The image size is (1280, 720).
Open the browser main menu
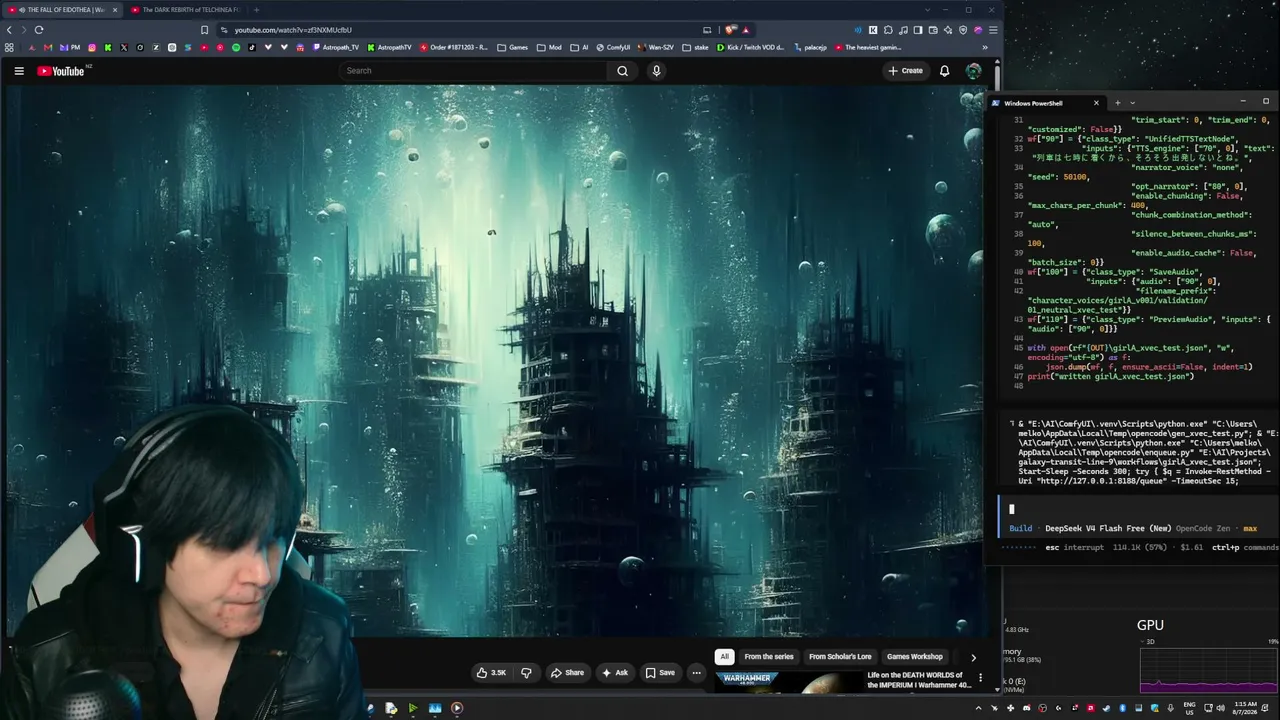pos(993,30)
